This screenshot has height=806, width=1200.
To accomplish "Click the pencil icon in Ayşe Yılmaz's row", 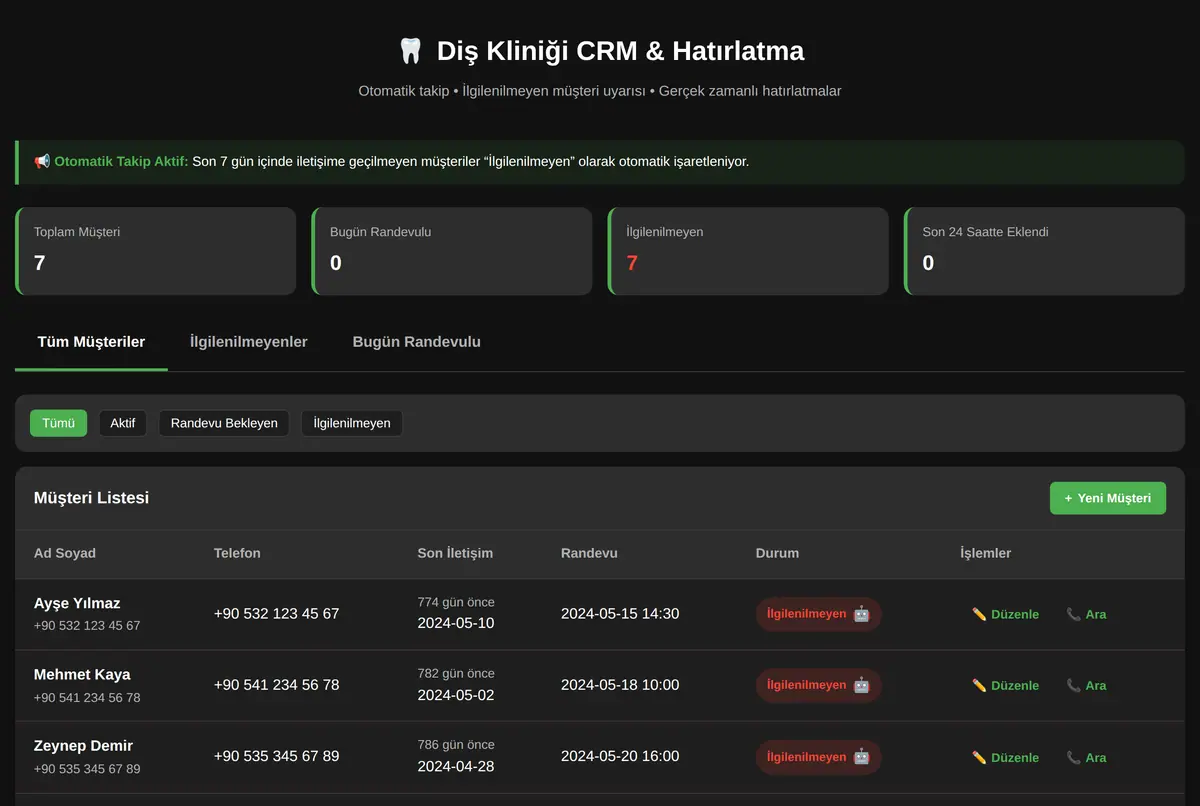I will (979, 614).
